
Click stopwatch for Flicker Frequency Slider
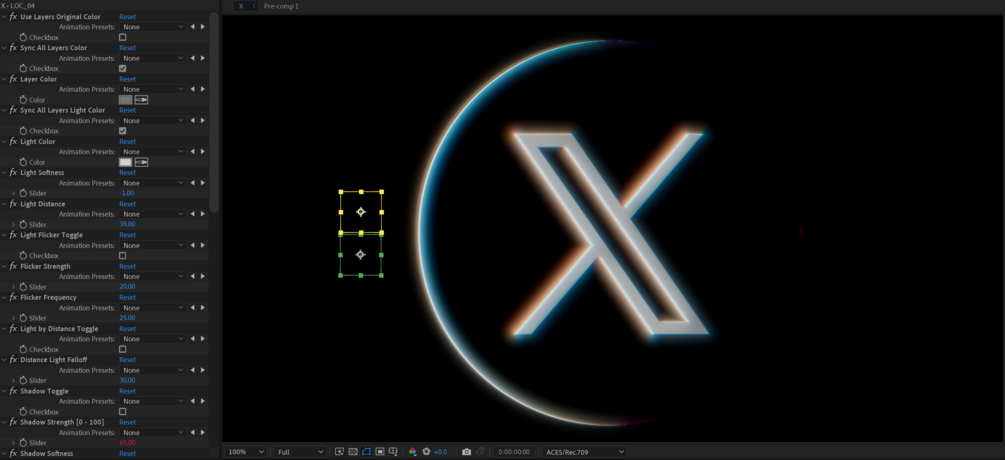[23, 318]
